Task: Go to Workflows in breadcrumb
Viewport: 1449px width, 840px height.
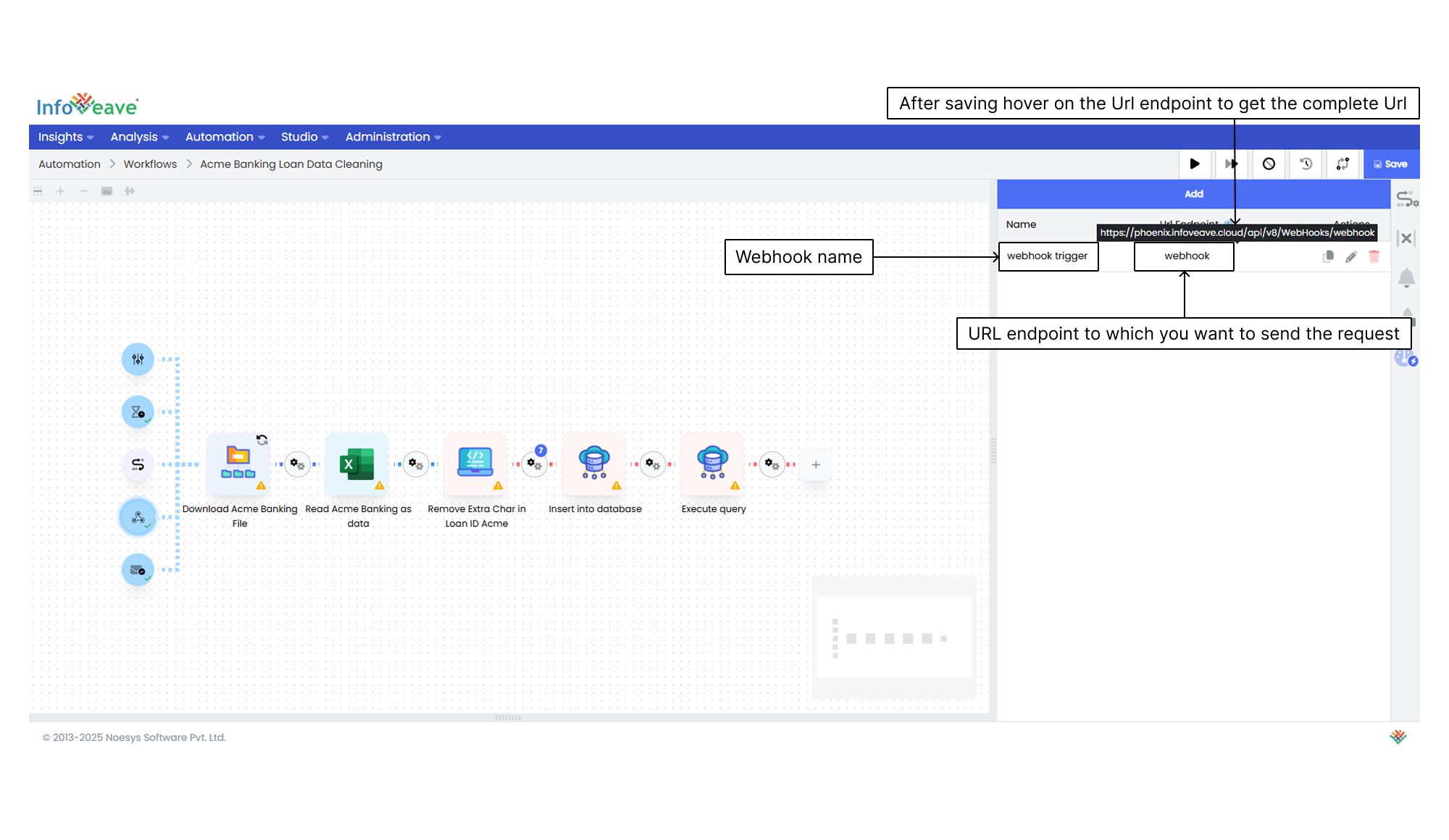Action: (x=150, y=164)
